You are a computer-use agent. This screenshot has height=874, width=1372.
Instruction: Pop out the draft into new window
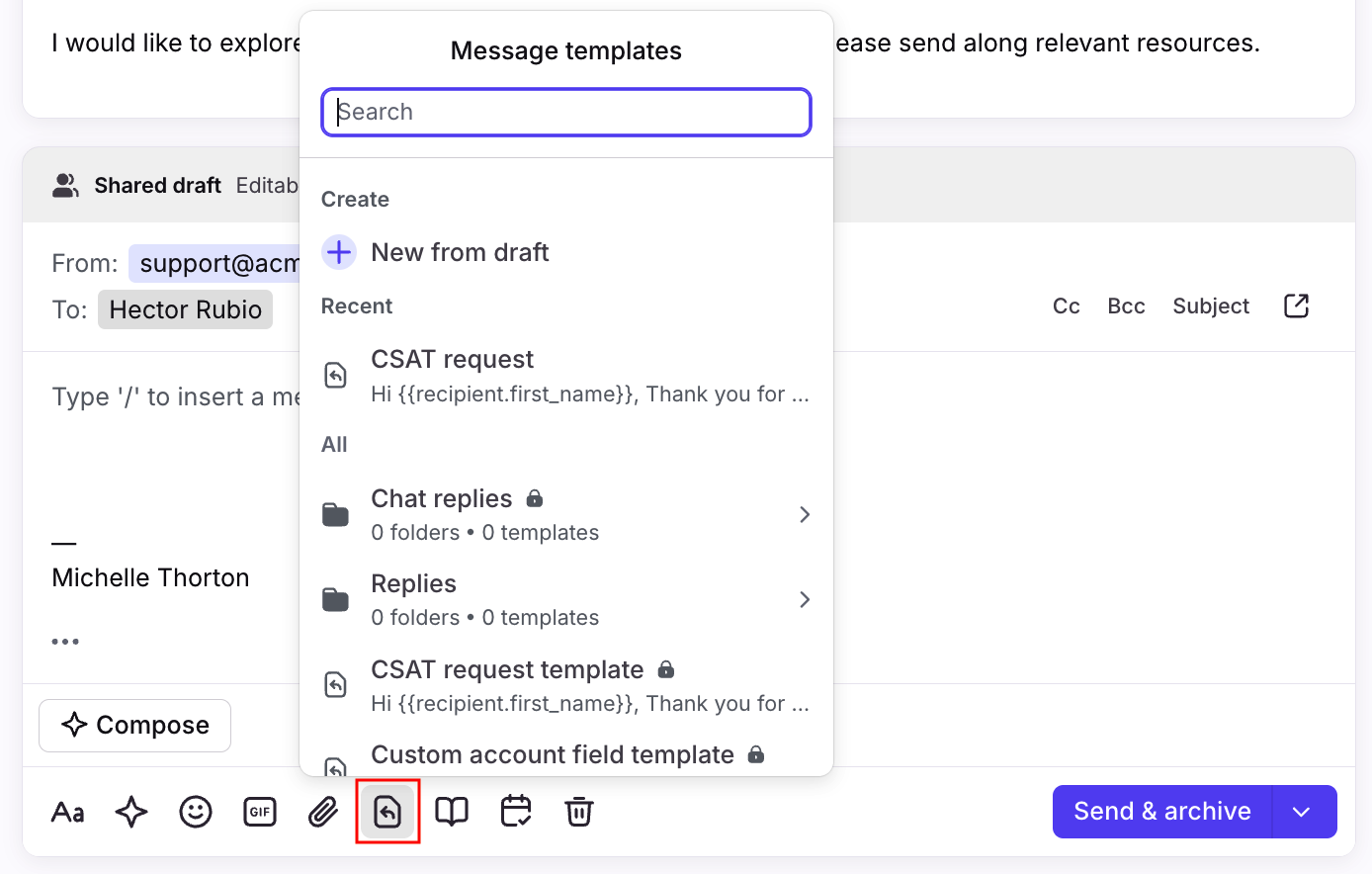click(1296, 306)
